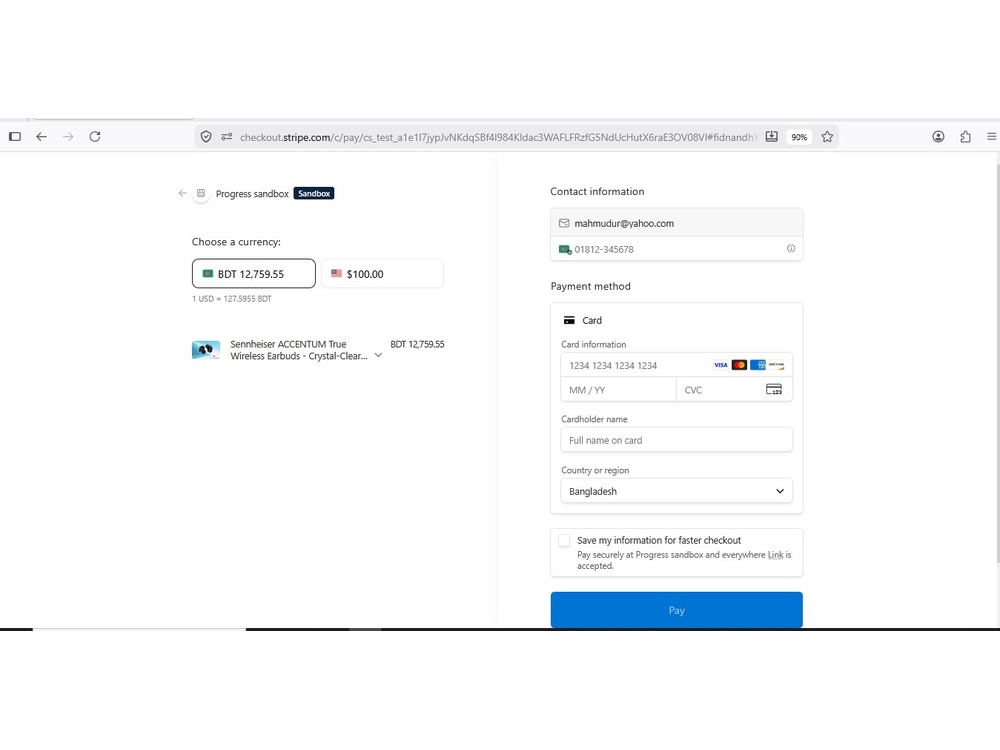Click the American Express logo icon

point(758,365)
